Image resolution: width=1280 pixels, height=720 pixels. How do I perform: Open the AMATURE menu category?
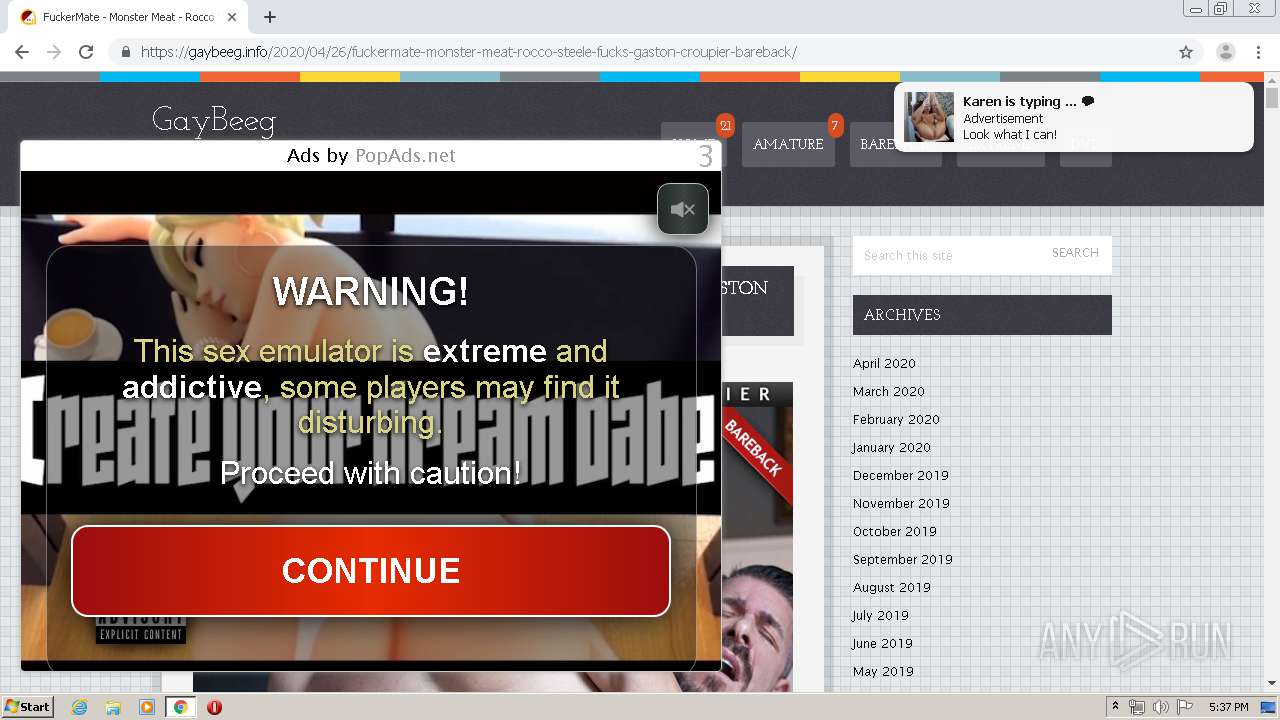pyautogui.click(x=788, y=144)
